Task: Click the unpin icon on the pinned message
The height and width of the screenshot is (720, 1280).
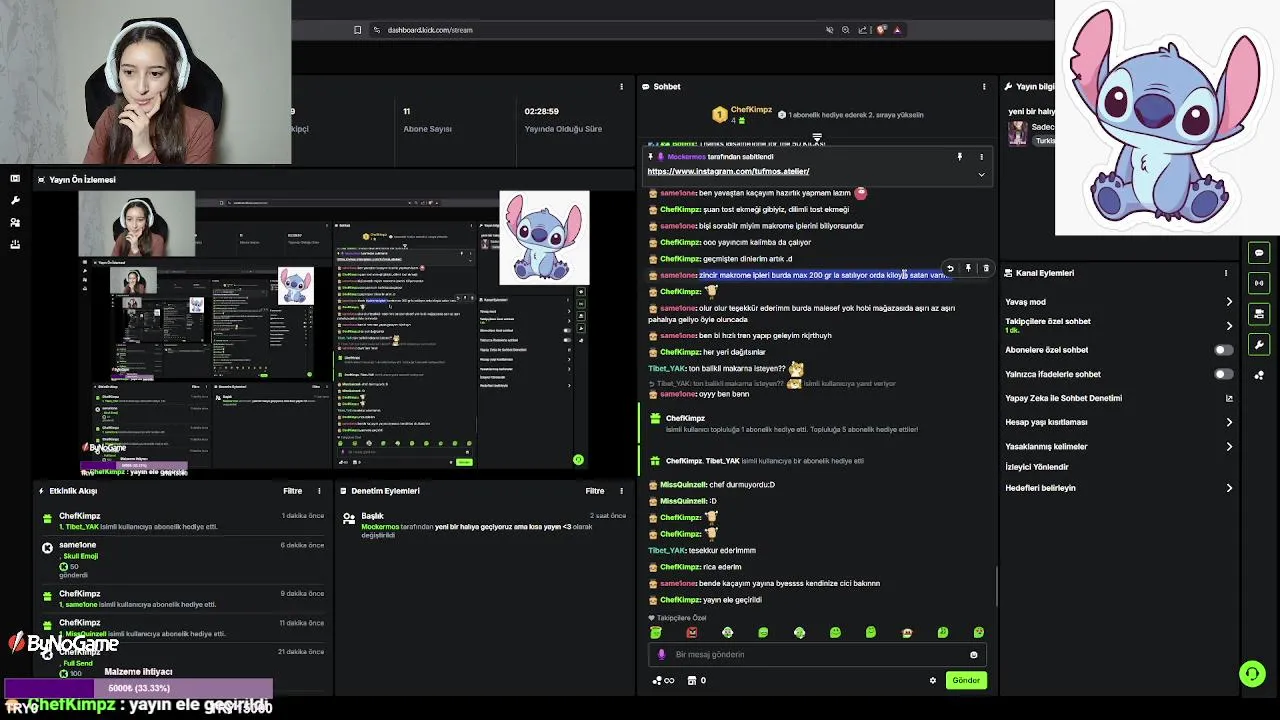Action: coord(959,157)
